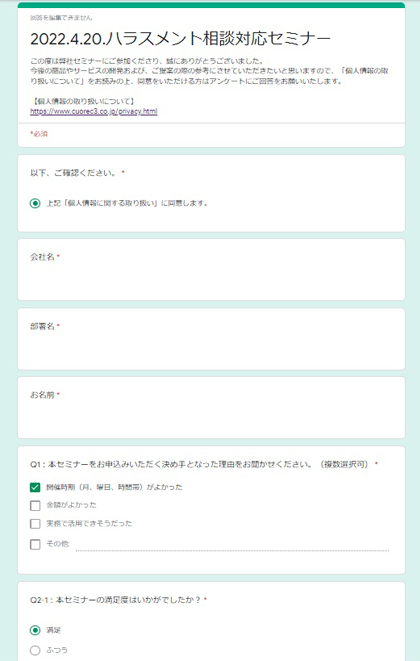This screenshot has height=661, width=420.
Task: Tick the 実務で活用できそうだった checkbox
Action: point(35,524)
